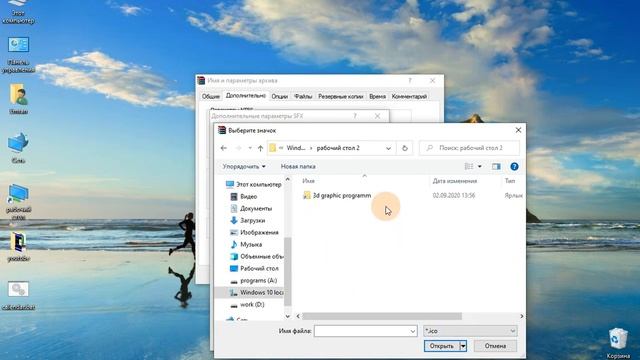Open Control Panel desktop icon
Viewport: 640px width, 360px height.
[x=18, y=55]
